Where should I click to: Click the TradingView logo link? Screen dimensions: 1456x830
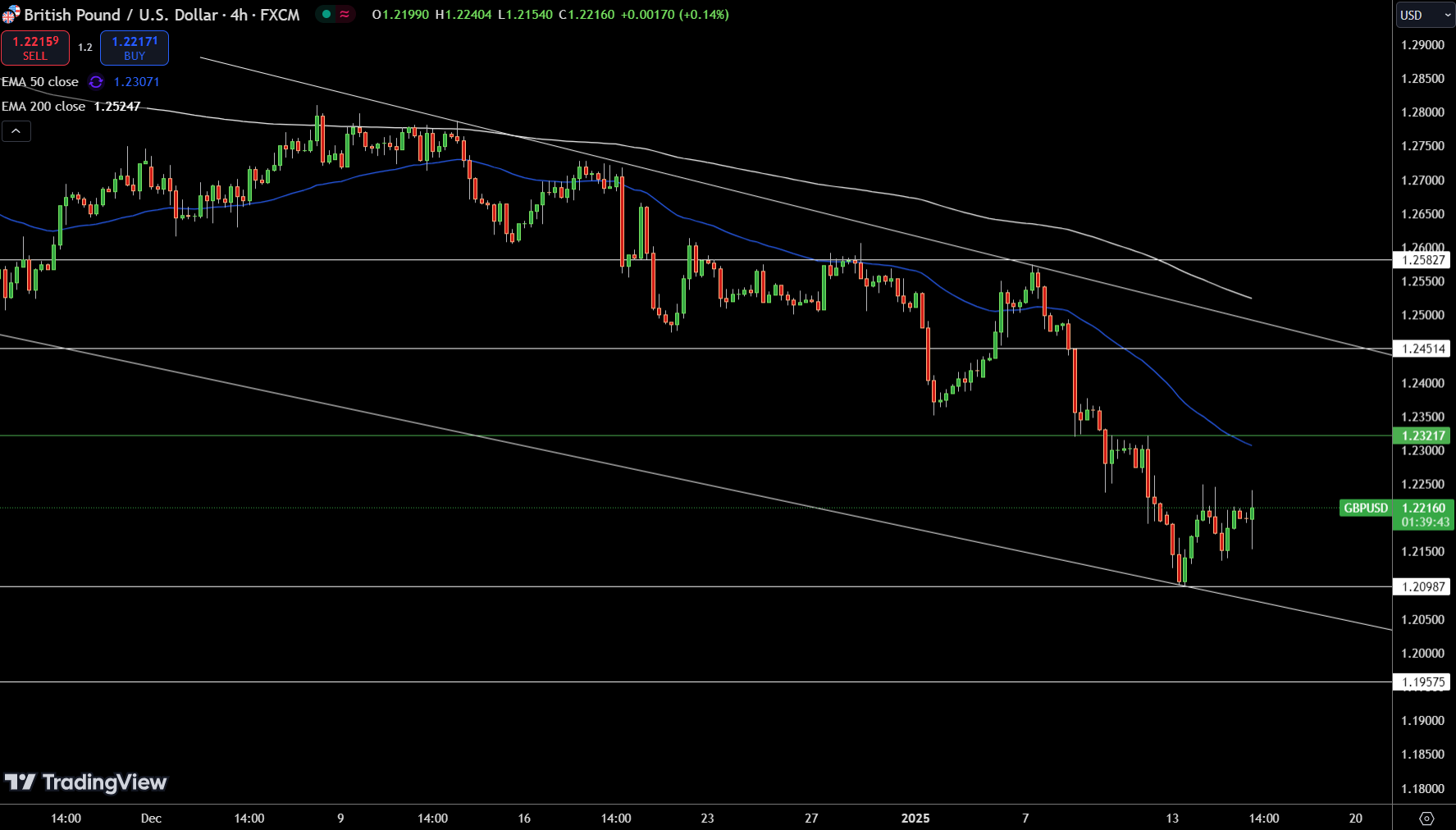pos(85,782)
